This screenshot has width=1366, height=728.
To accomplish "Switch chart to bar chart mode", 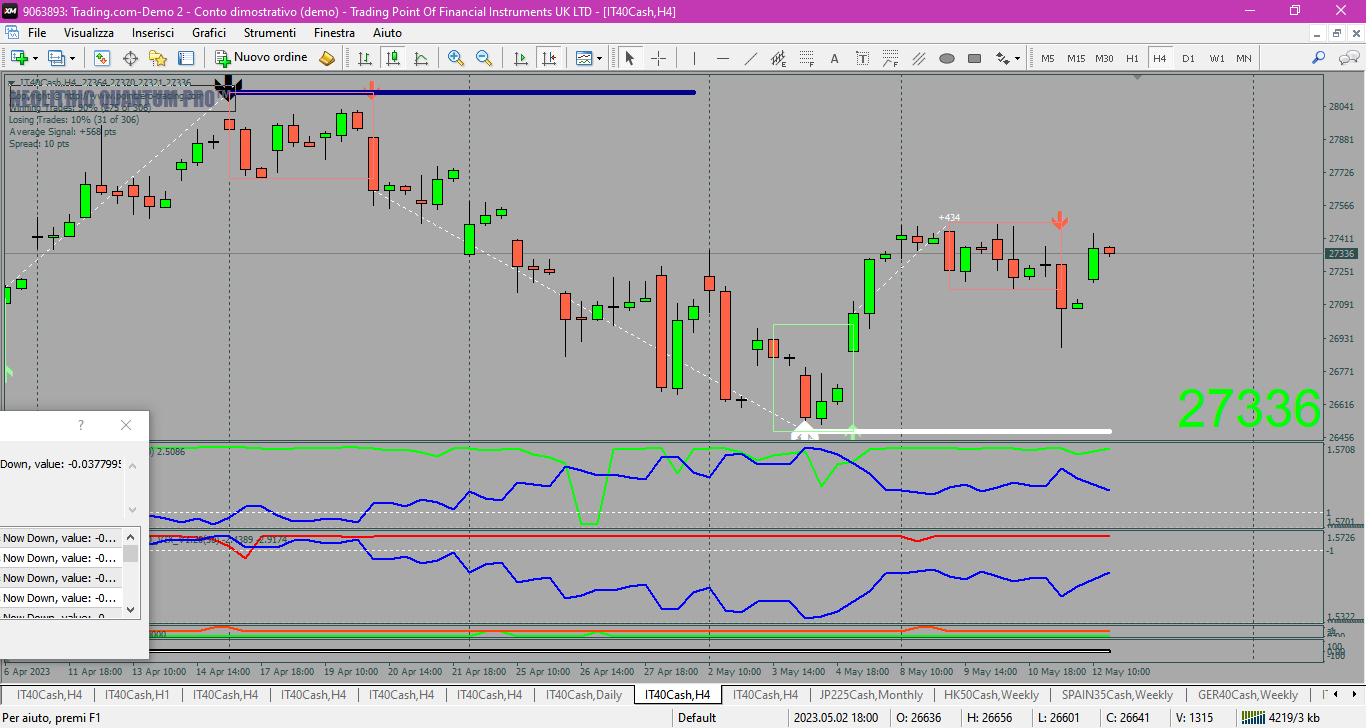I will click(366, 58).
